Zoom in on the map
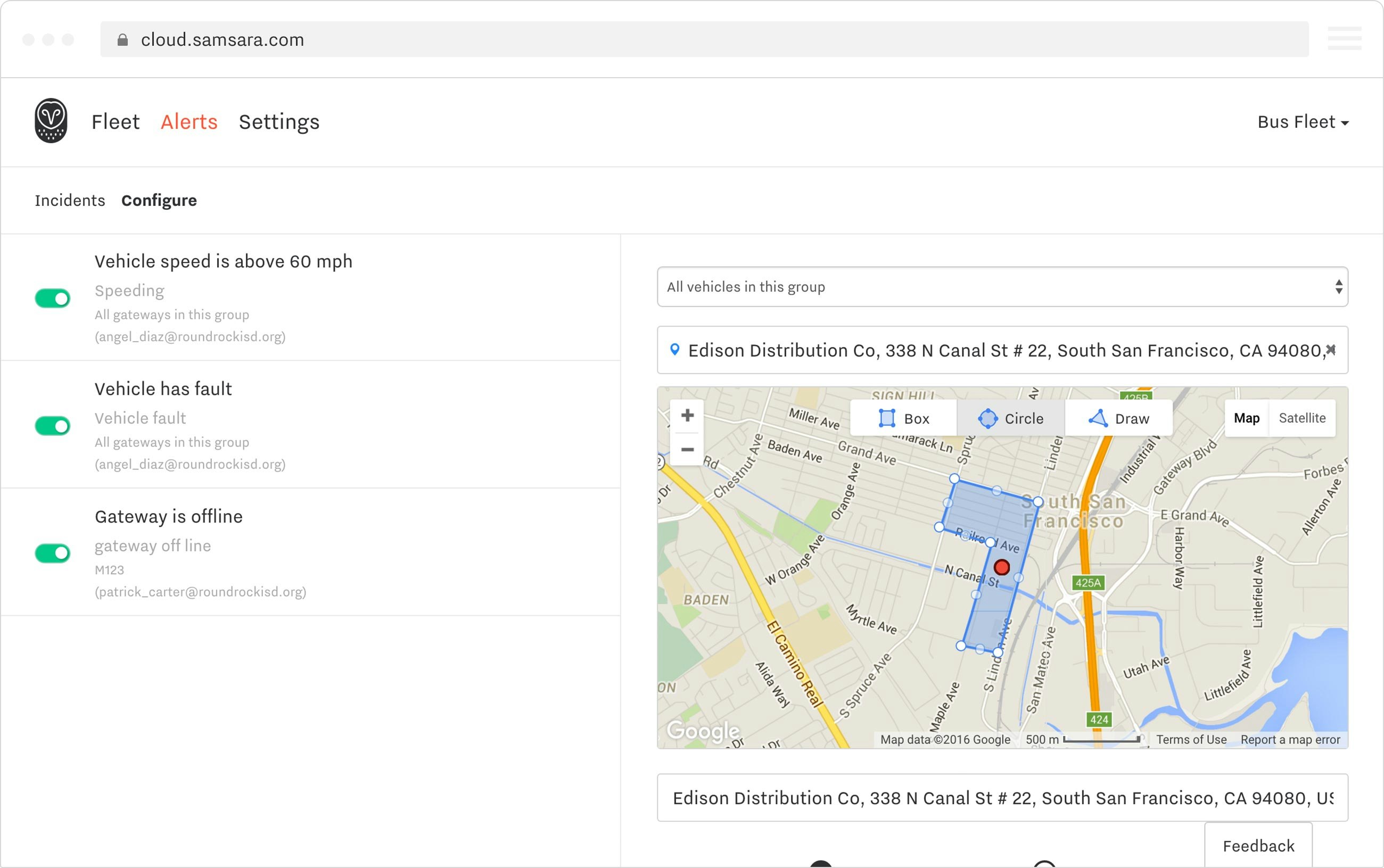1384x868 pixels. (687, 415)
